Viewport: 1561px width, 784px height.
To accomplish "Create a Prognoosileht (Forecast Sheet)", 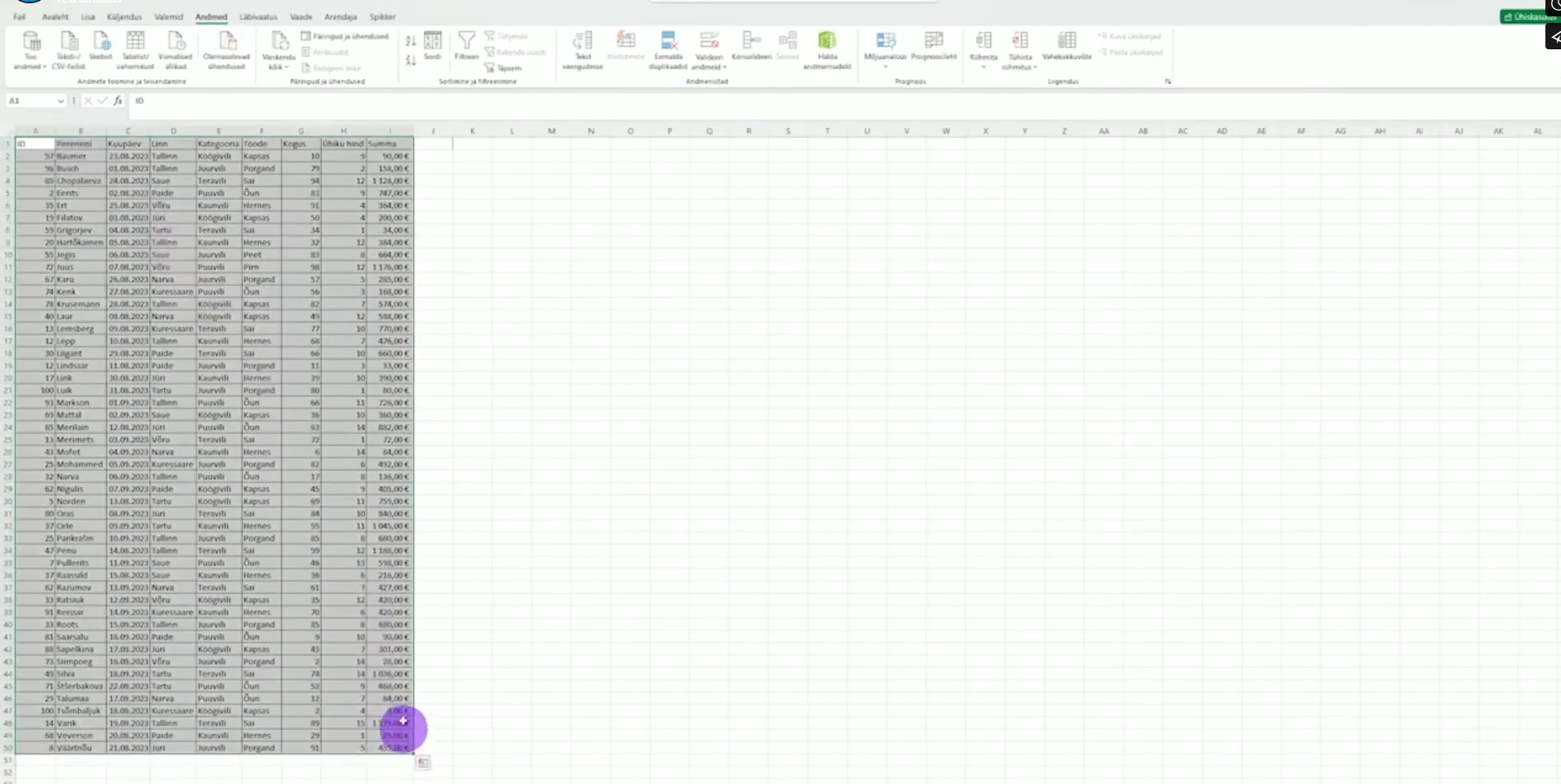I will pos(934,46).
